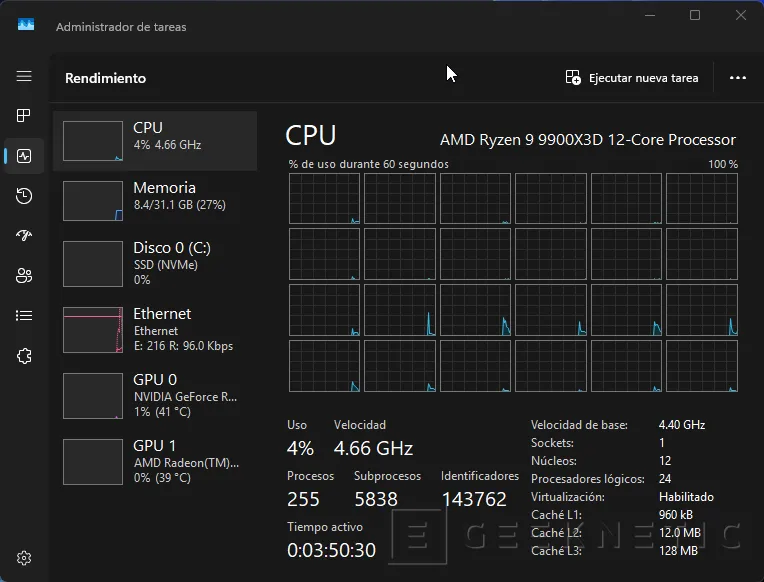Click the Velocidad 4.66 GHz value
764x582 pixels.
tap(373, 448)
